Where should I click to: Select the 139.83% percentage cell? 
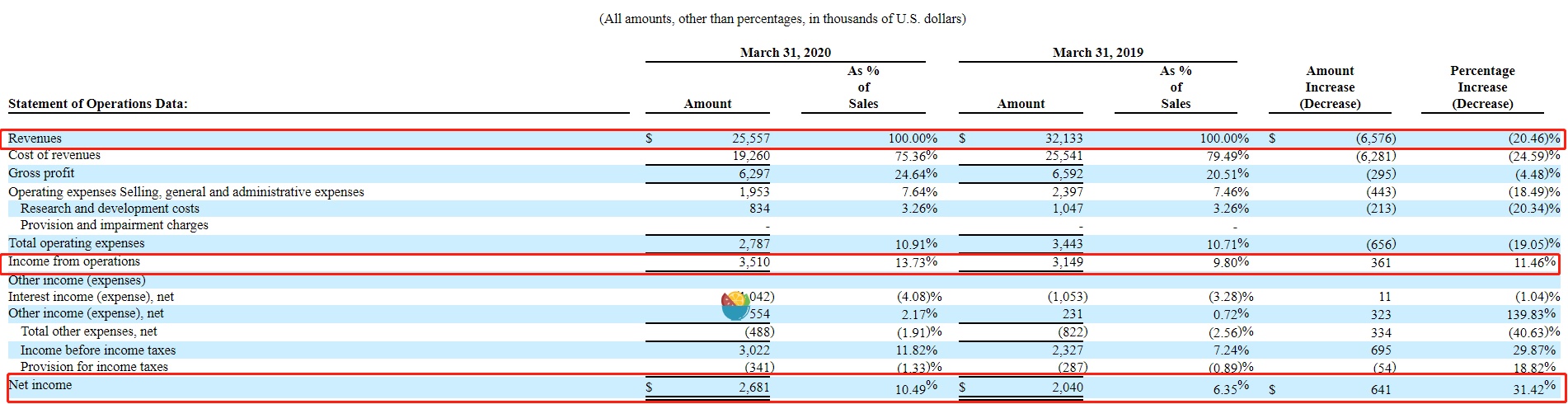point(1533,314)
